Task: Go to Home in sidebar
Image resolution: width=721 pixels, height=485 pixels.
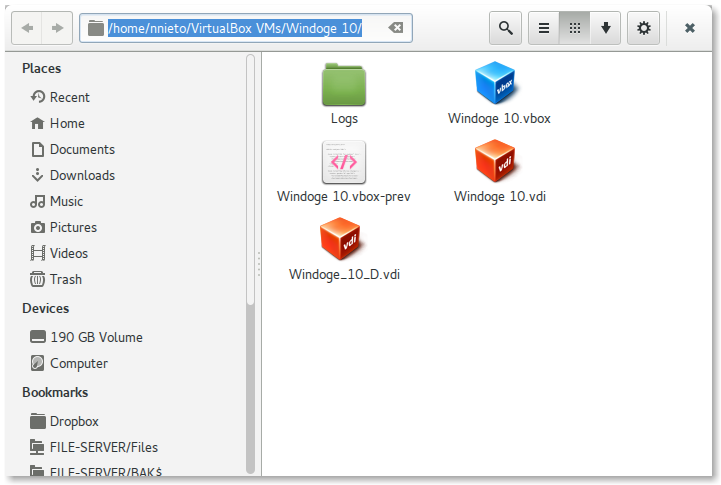Action: tap(67, 123)
